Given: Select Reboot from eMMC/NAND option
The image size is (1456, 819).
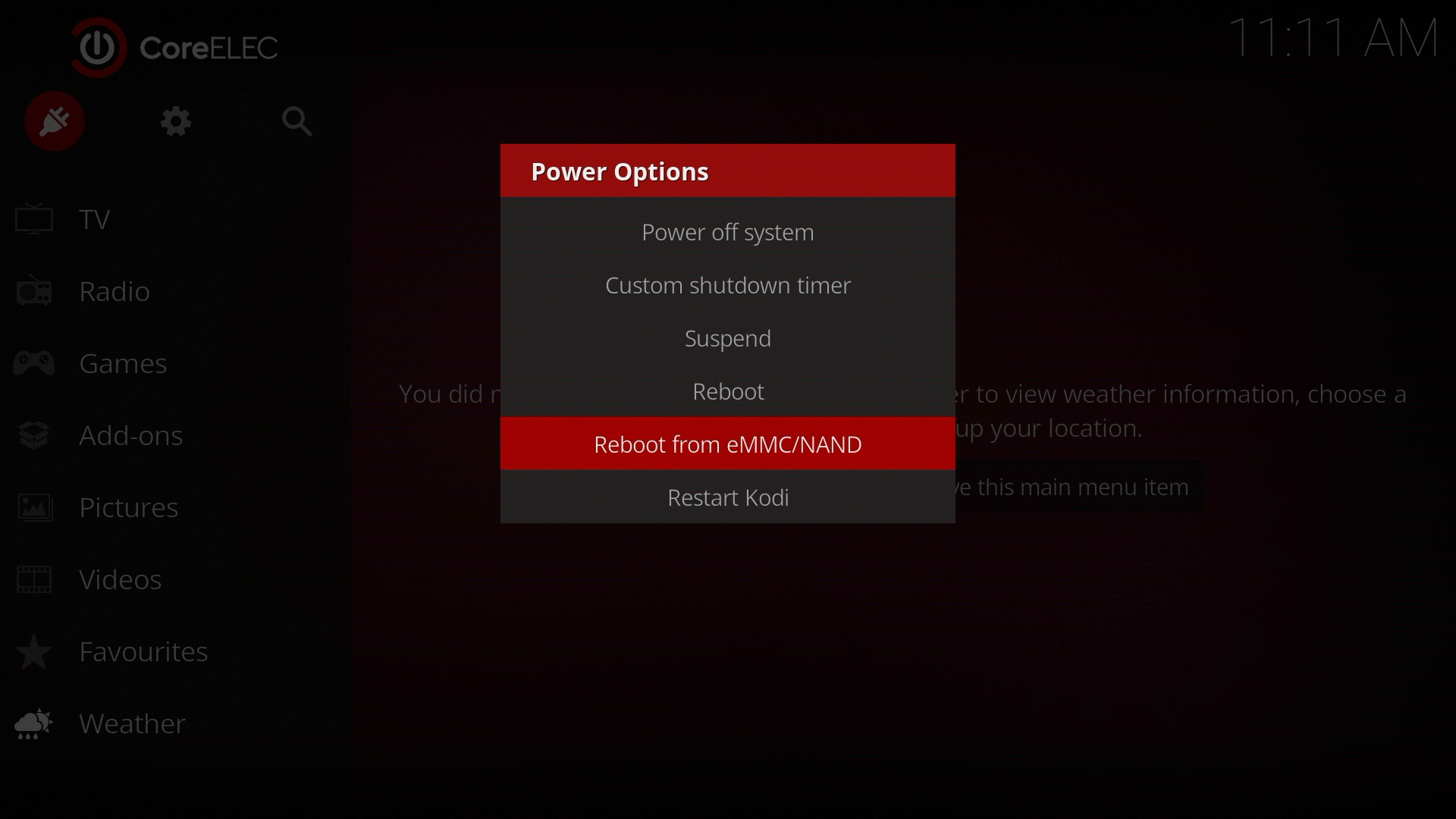Looking at the screenshot, I should point(728,444).
